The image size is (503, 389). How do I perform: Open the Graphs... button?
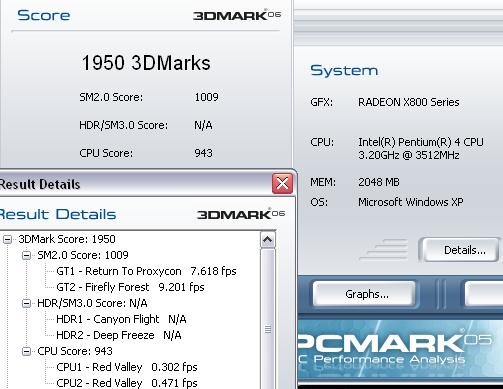tap(365, 294)
